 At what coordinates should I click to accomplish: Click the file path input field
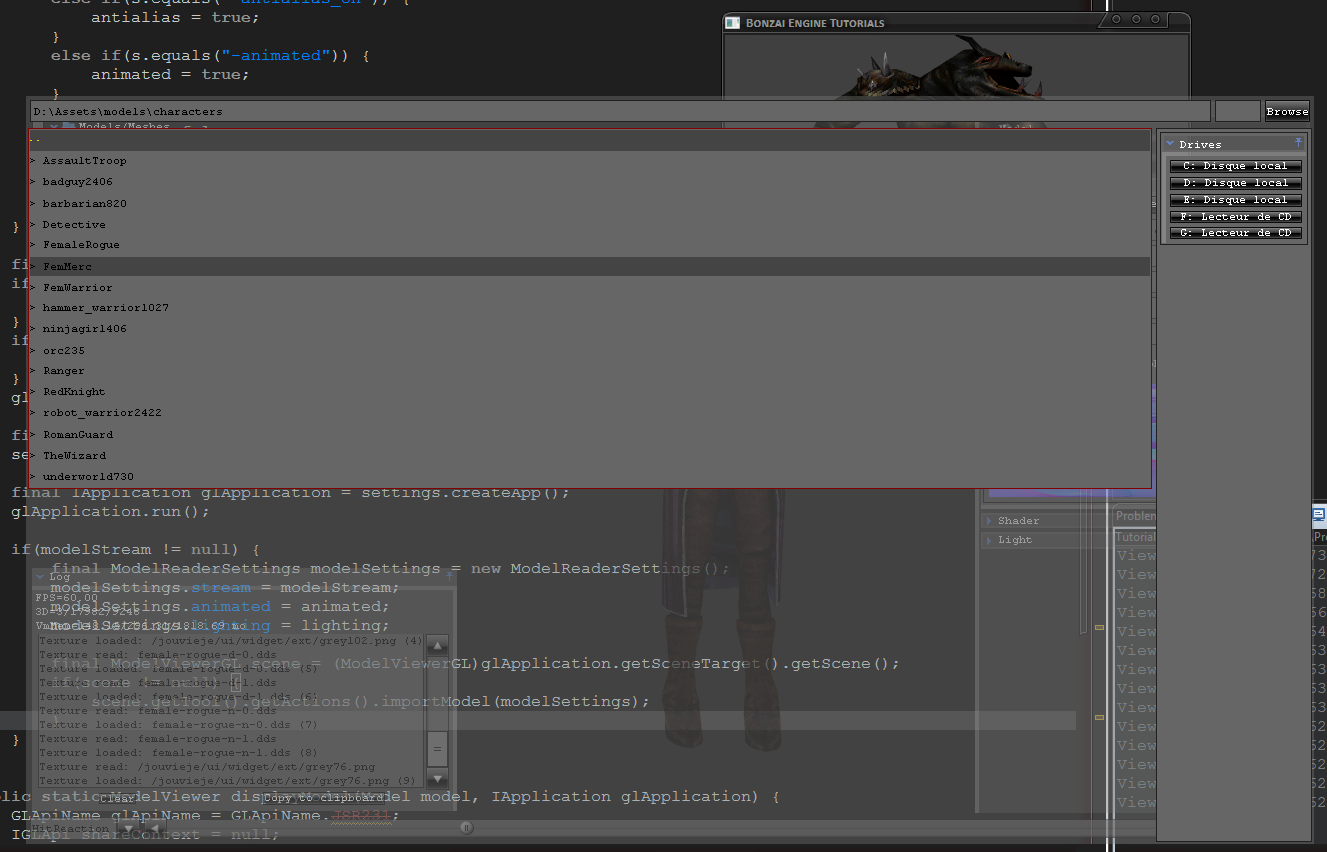[x=618, y=111]
